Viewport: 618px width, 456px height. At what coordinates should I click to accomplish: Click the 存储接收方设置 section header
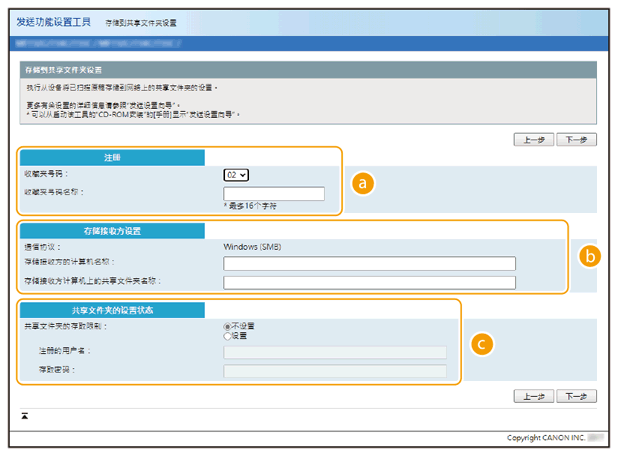tap(112, 231)
